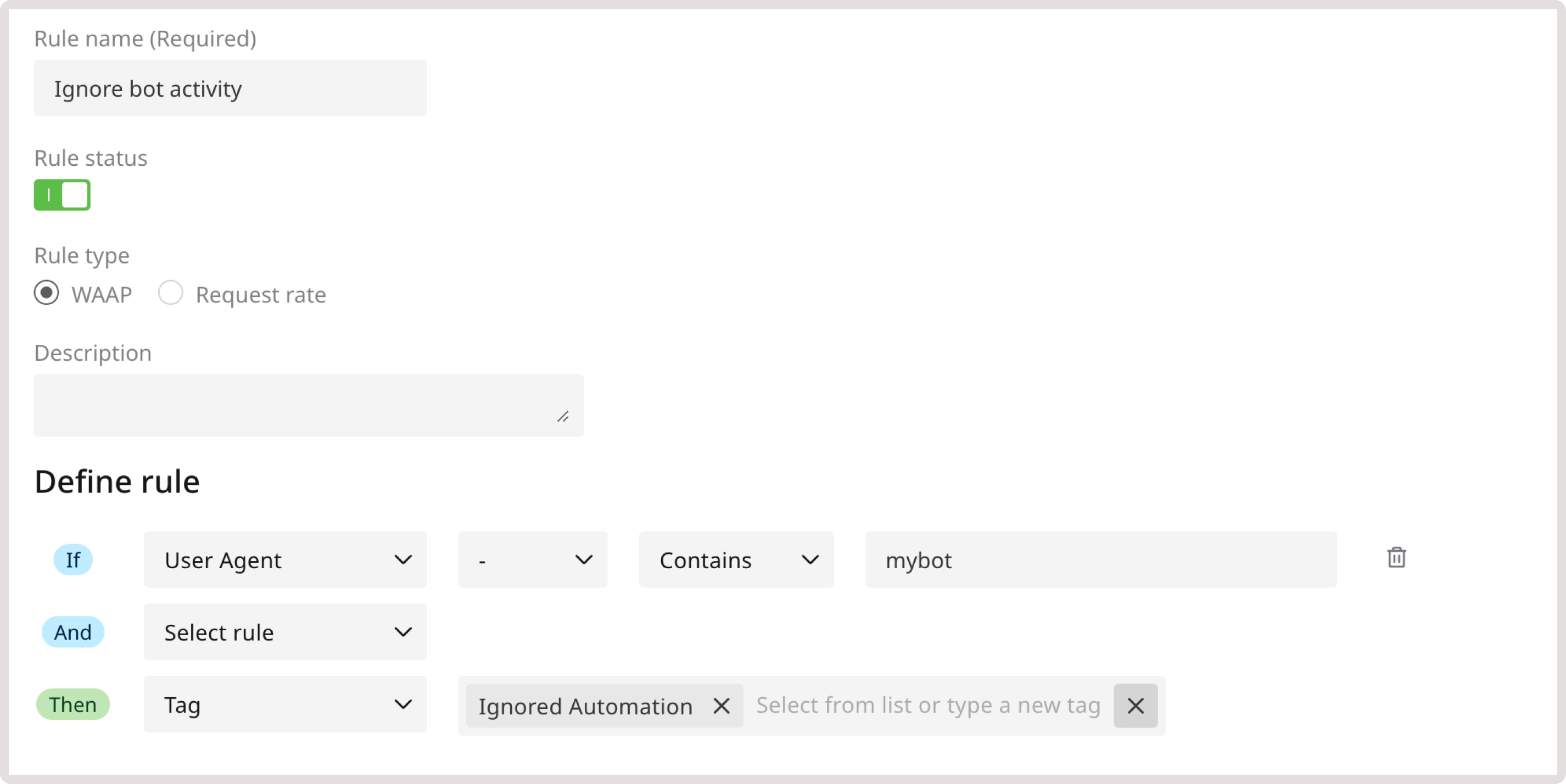Click the And condition badge
The width and height of the screenshot is (1566, 784).
pyautogui.click(x=72, y=631)
